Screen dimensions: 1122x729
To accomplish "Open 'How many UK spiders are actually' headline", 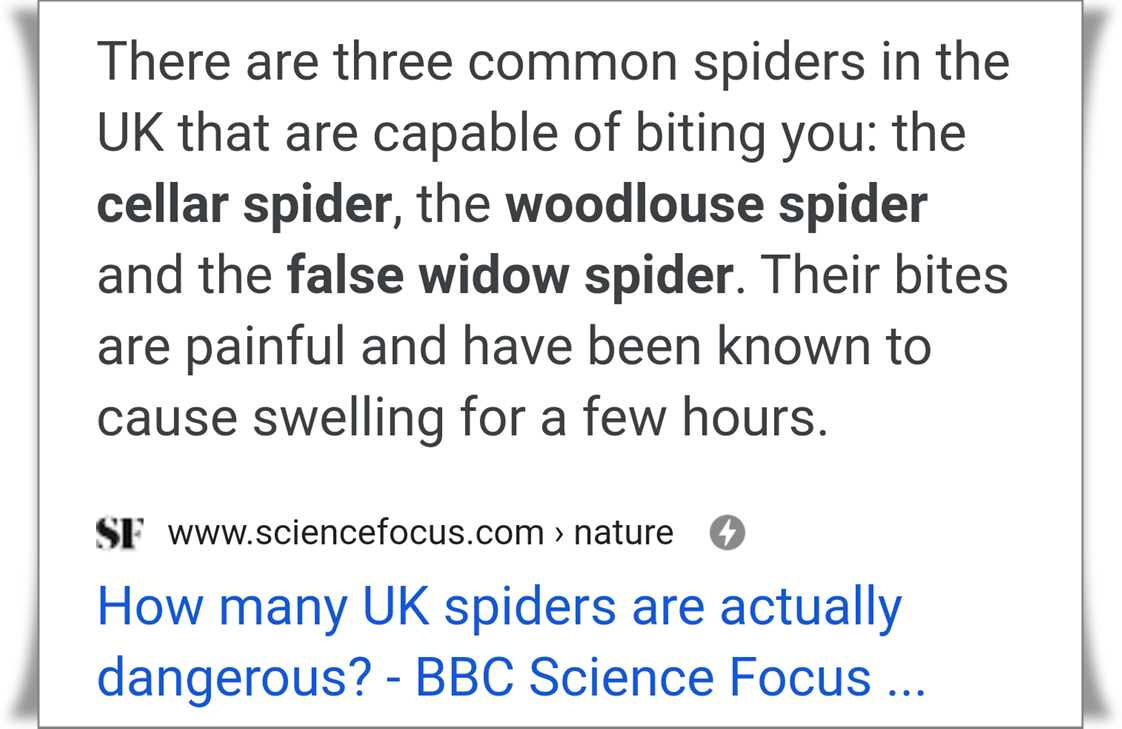I will pyautogui.click(x=499, y=608).
